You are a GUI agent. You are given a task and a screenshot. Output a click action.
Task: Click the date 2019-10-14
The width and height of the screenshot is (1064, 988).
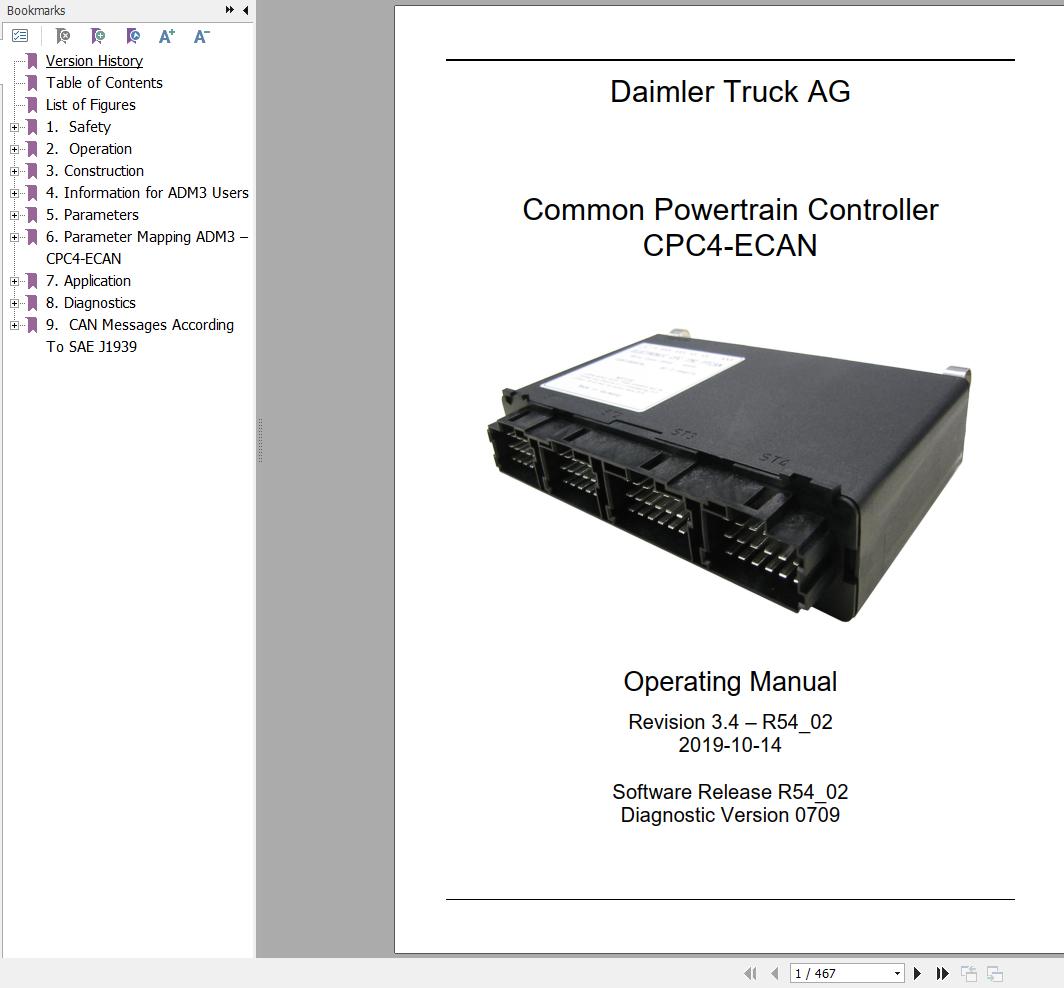tap(730, 745)
